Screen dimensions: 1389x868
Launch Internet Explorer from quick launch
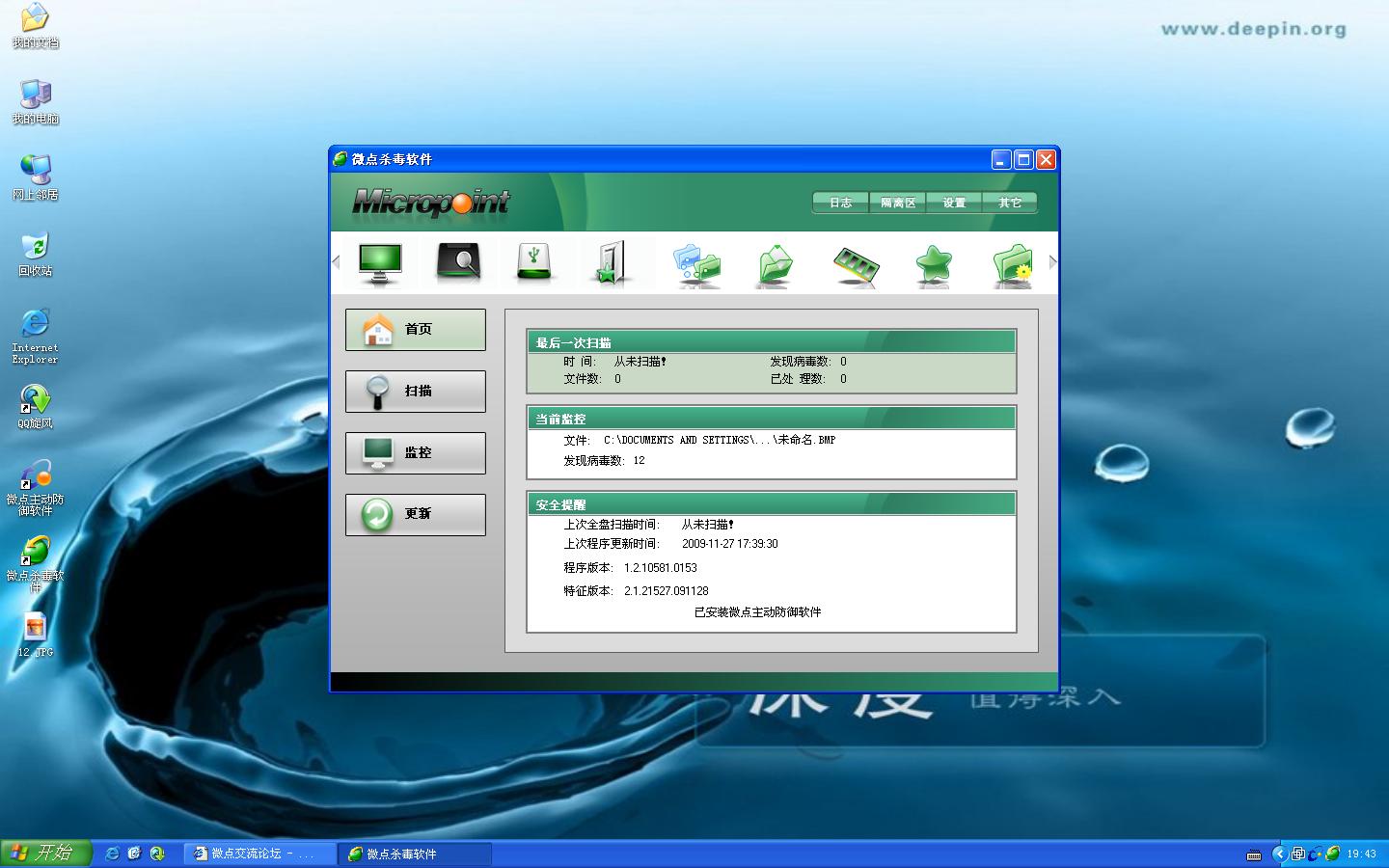tap(112, 854)
